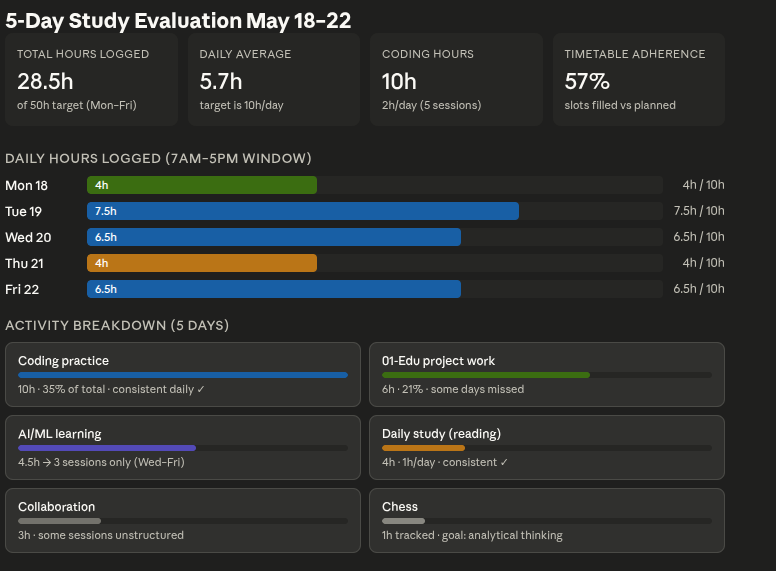Select the Total Hours Logged card

[92, 80]
